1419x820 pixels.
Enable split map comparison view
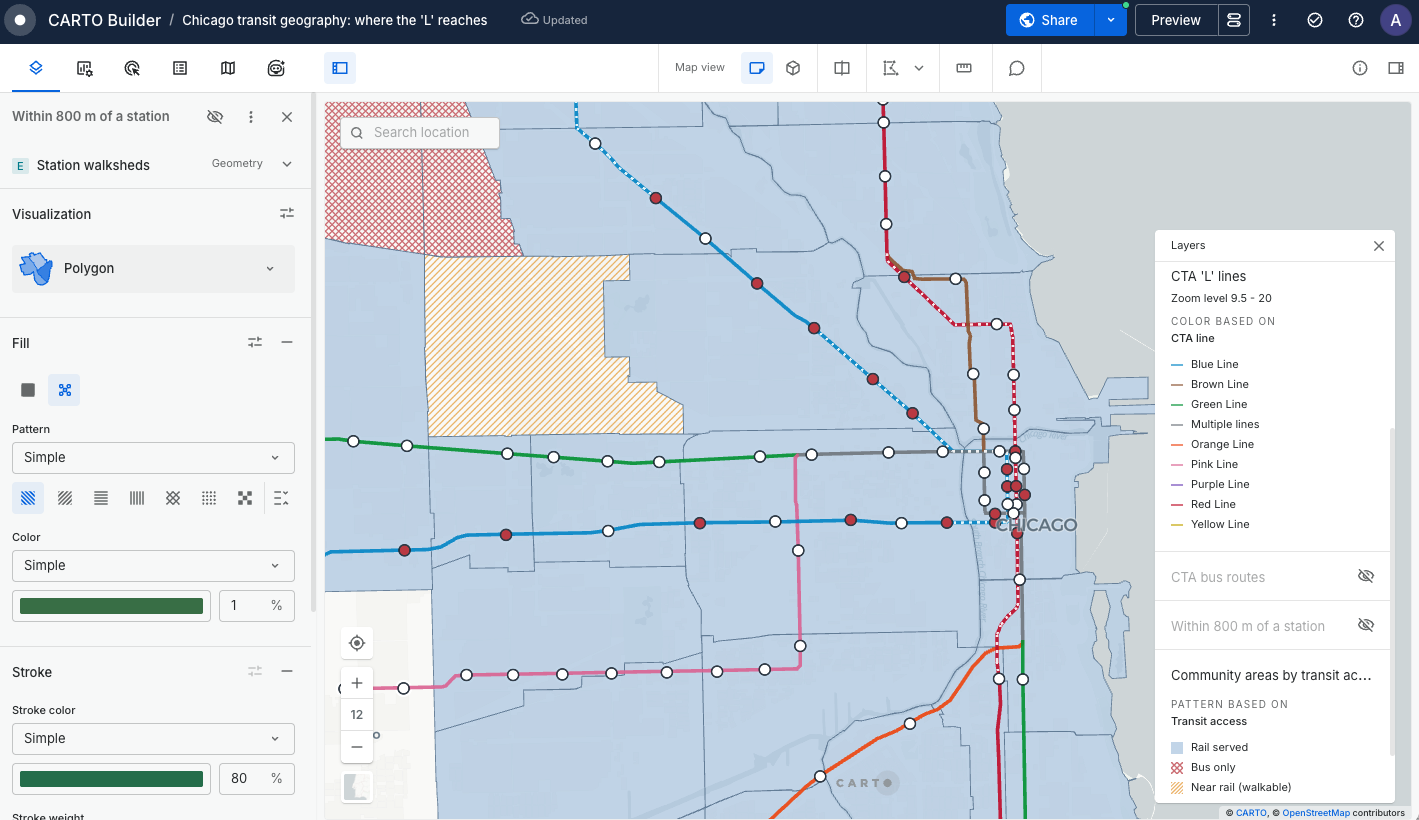click(x=842, y=68)
